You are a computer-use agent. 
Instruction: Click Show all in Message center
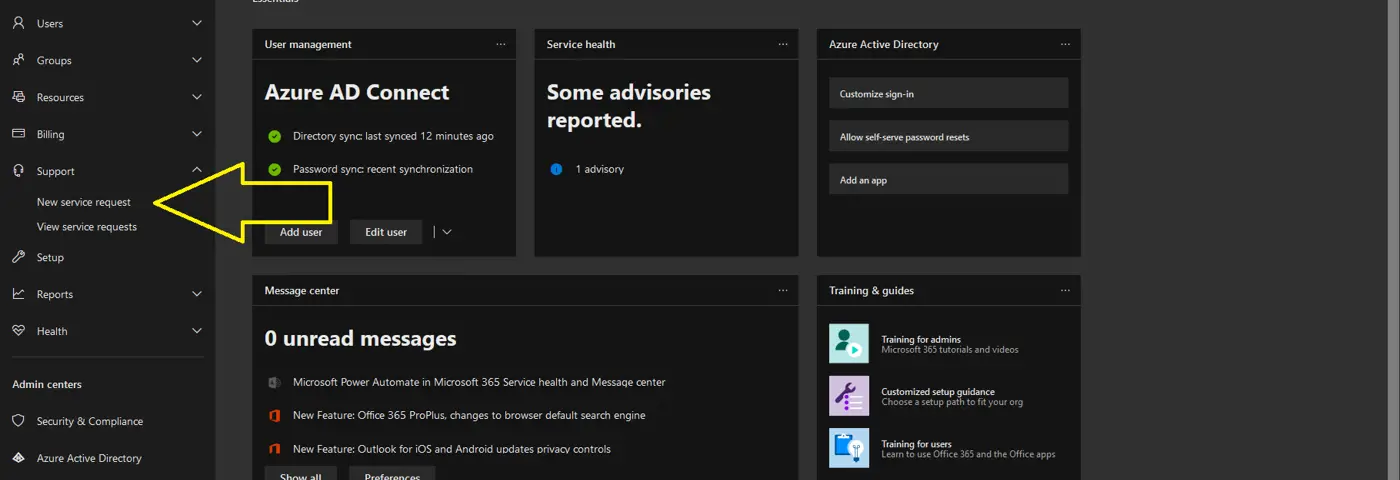pos(301,473)
